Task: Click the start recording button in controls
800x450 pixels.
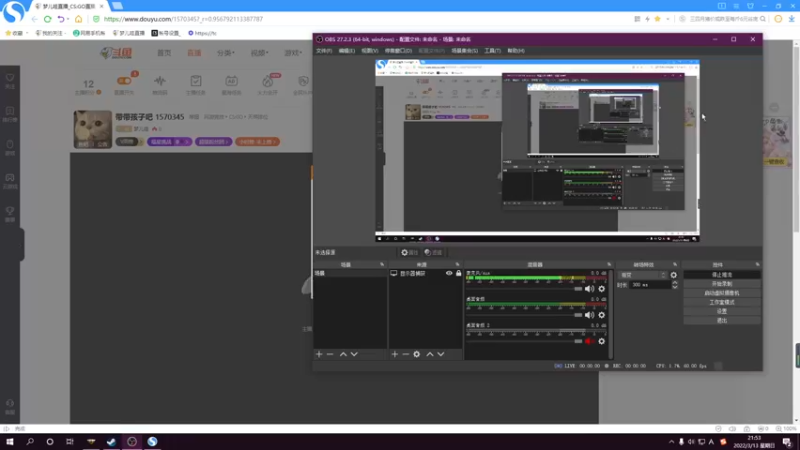Action: click(x=721, y=284)
